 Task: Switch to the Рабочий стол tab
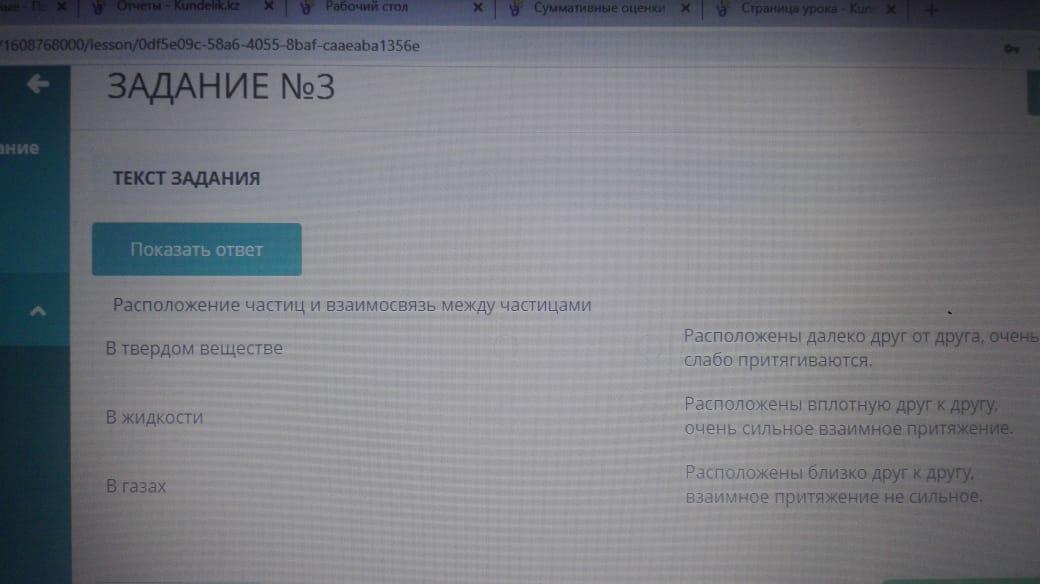pyautogui.click(x=366, y=7)
